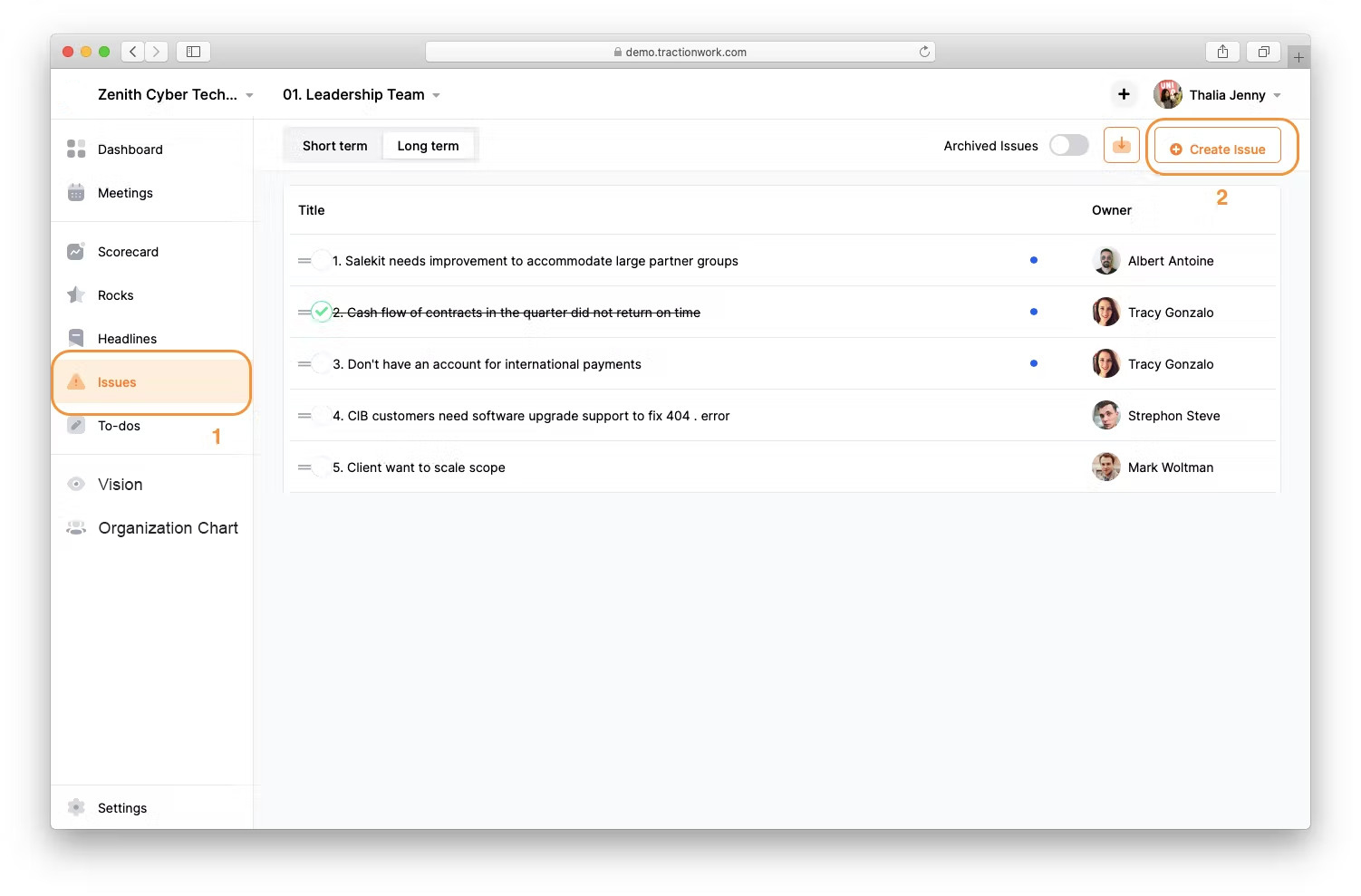The width and height of the screenshot is (1361, 896).
Task: Open issue "Don't have an account for international payments"
Action: 487,364
